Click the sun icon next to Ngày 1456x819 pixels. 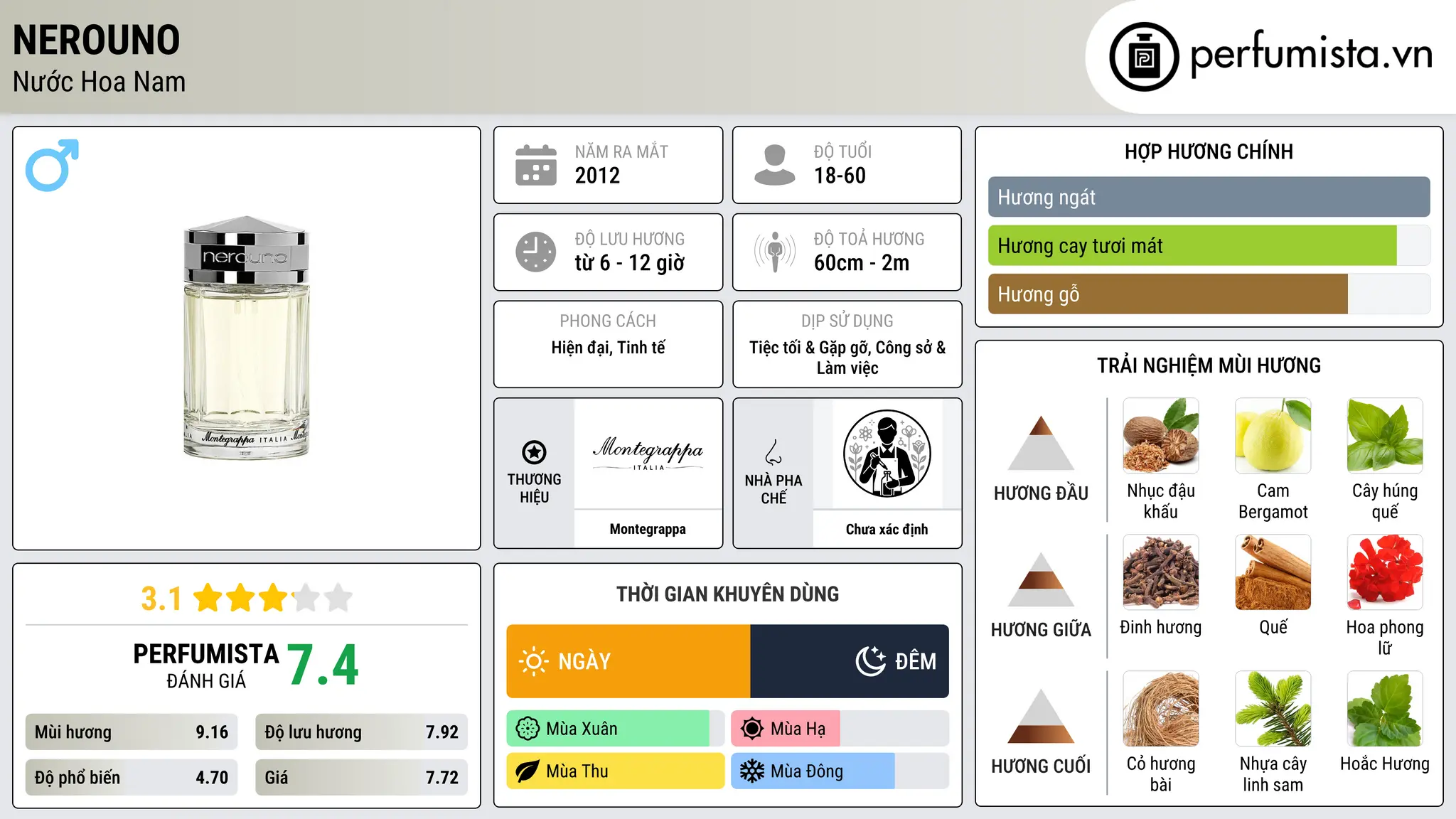click(534, 661)
